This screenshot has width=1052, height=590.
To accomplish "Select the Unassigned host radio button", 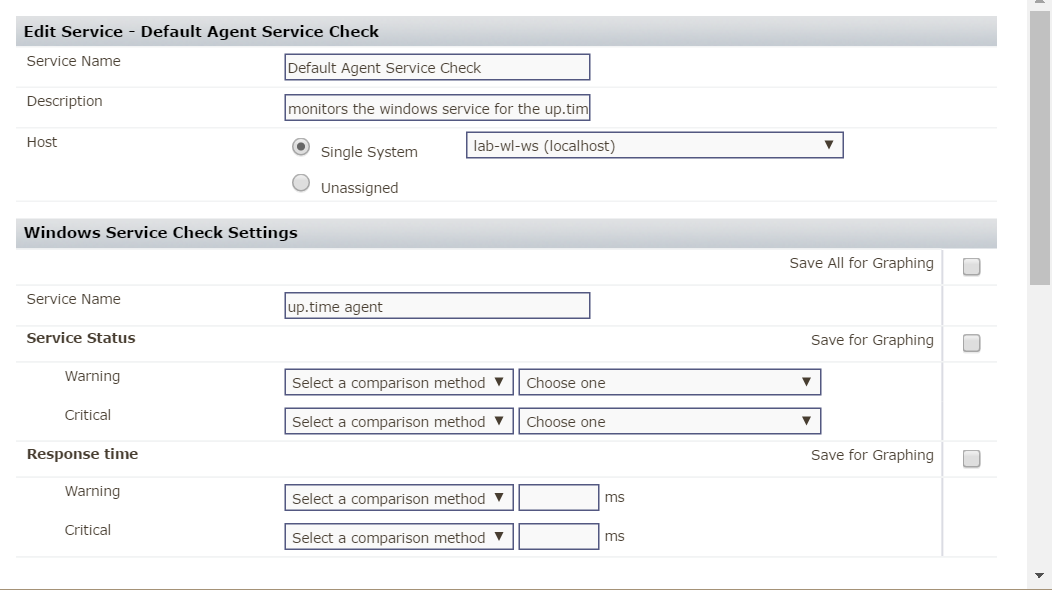I will point(300,183).
